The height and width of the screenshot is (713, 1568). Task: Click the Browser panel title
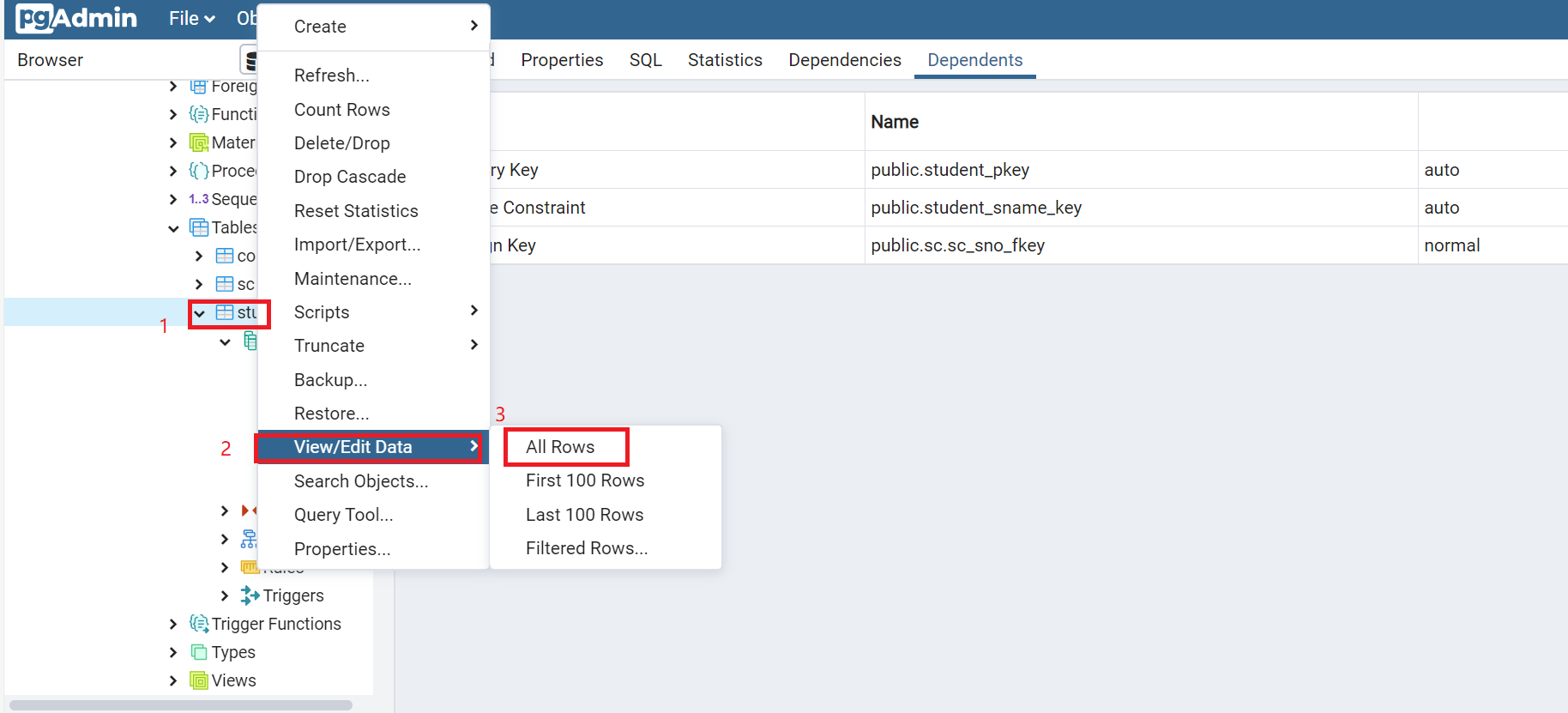pyautogui.click(x=50, y=60)
